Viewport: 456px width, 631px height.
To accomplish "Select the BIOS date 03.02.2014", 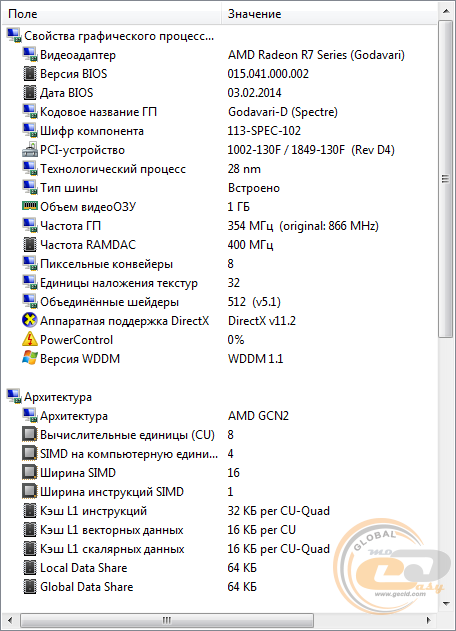I will (254, 93).
